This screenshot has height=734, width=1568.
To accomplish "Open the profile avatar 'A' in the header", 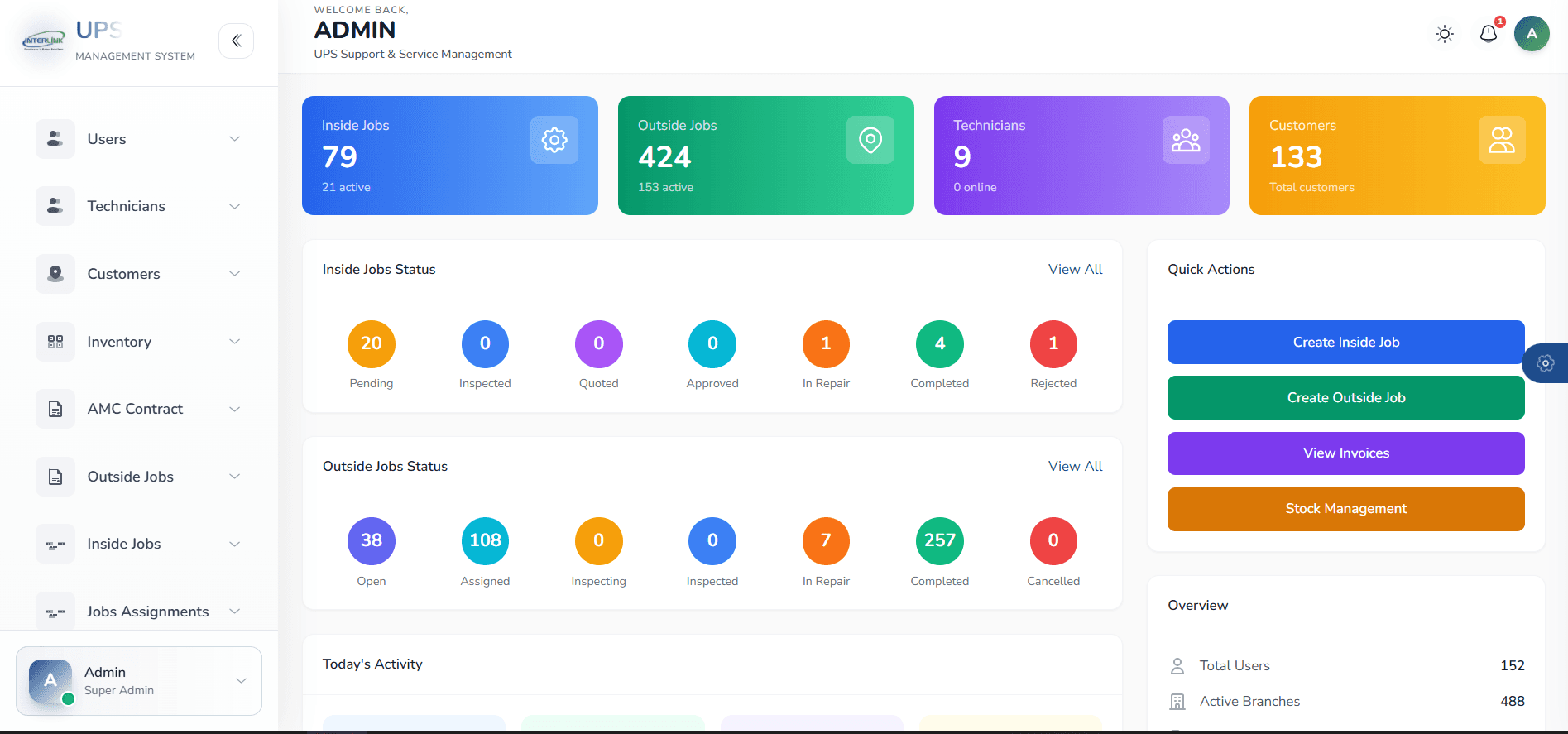I will pyautogui.click(x=1532, y=34).
